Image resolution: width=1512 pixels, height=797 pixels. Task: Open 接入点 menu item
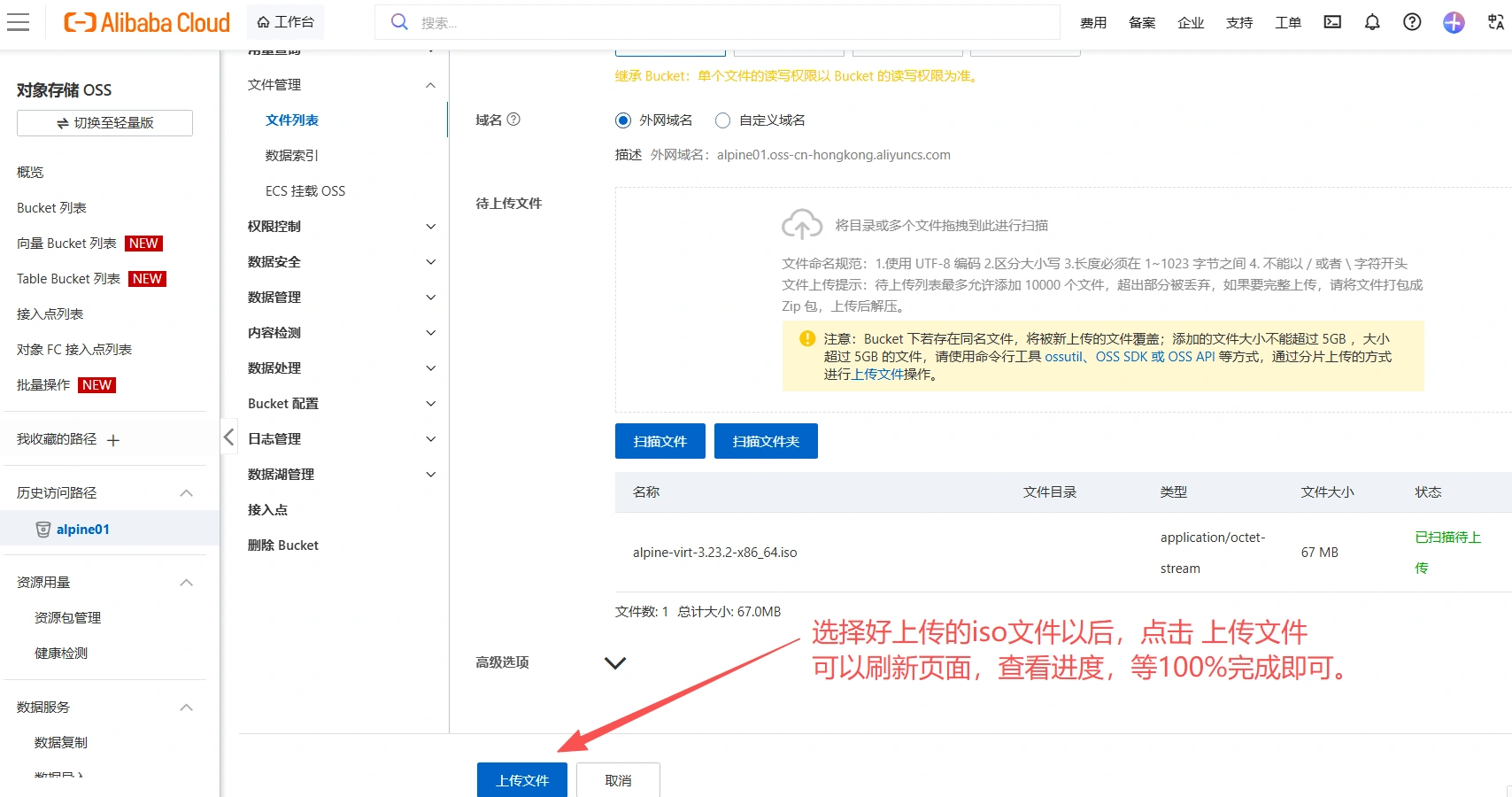click(x=267, y=510)
